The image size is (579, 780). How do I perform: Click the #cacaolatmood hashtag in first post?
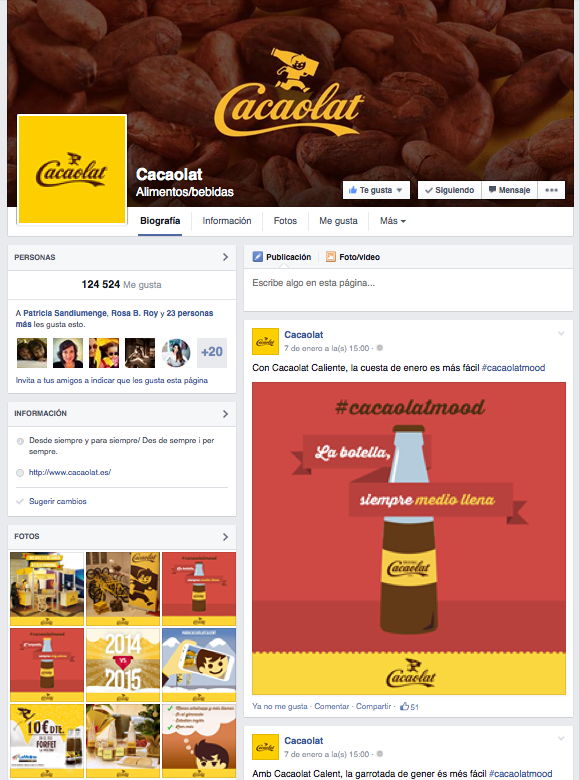tap(513, 368)
